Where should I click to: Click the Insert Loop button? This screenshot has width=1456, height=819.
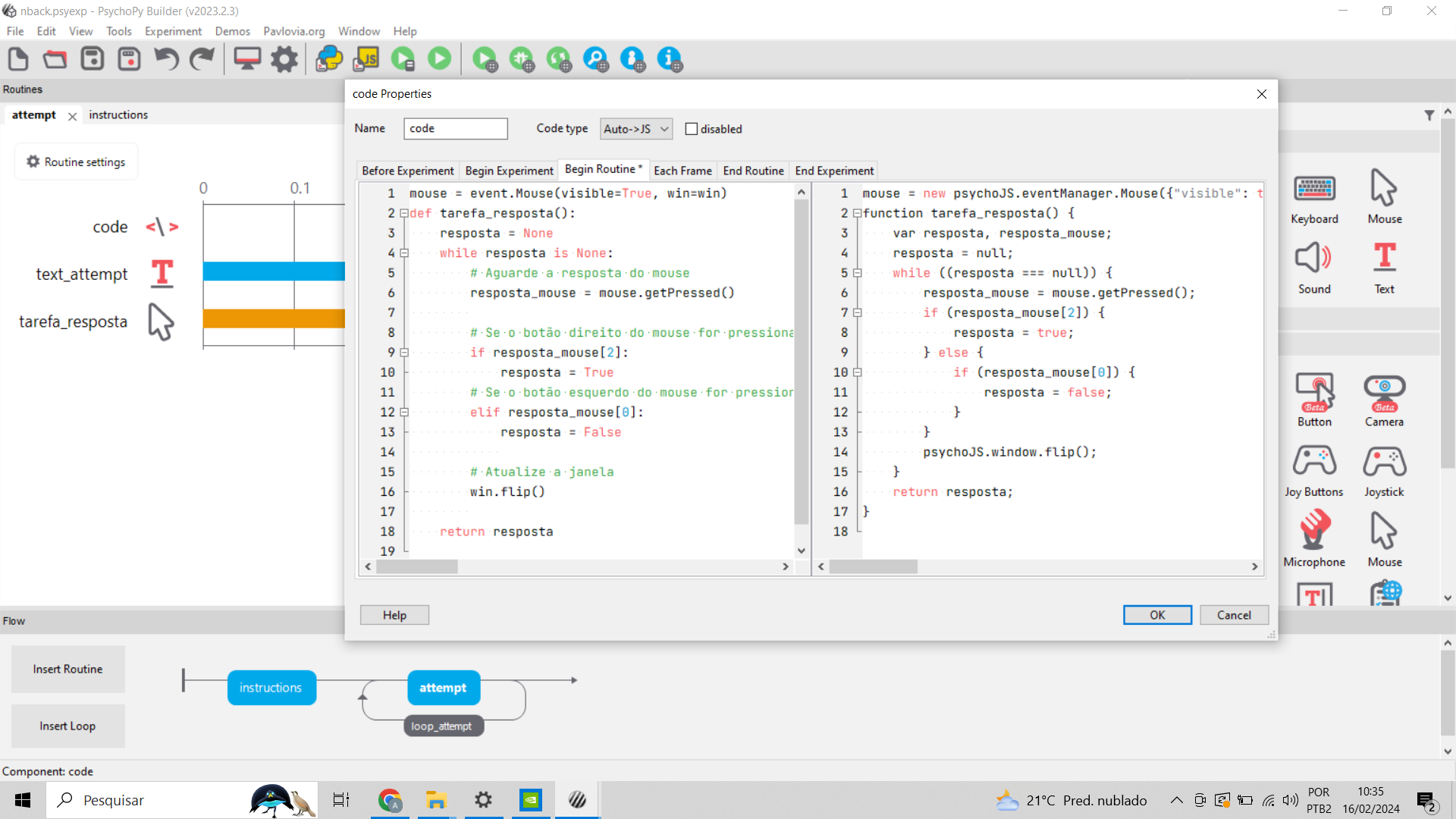67,726
